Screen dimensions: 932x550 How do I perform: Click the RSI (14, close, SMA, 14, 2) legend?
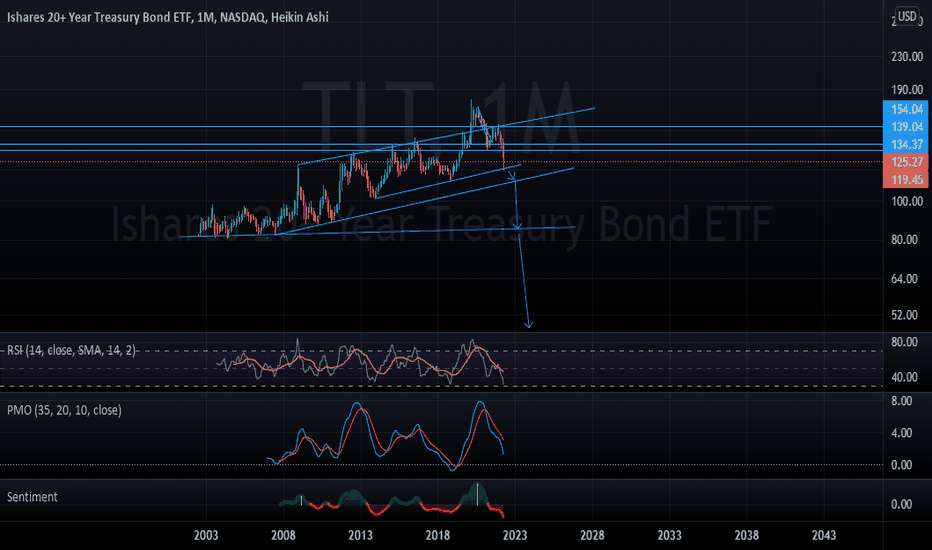click(x=71, y=351)
